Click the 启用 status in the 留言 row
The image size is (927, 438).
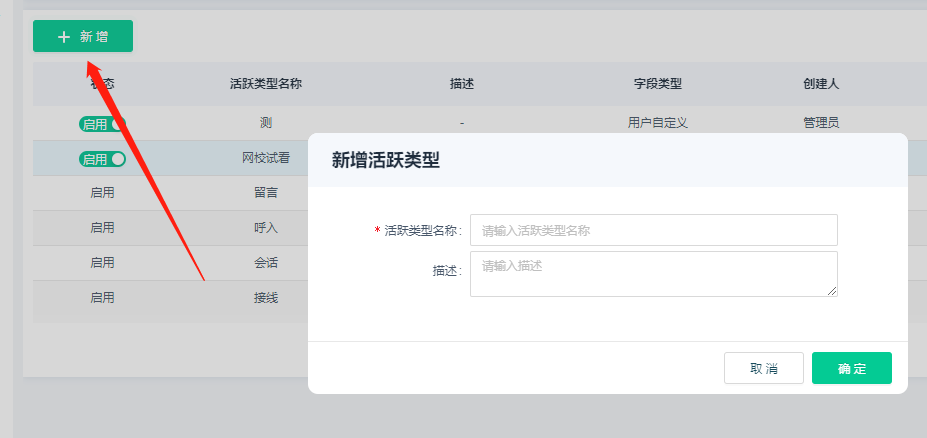pyautogui.click(x=102, y=193)
